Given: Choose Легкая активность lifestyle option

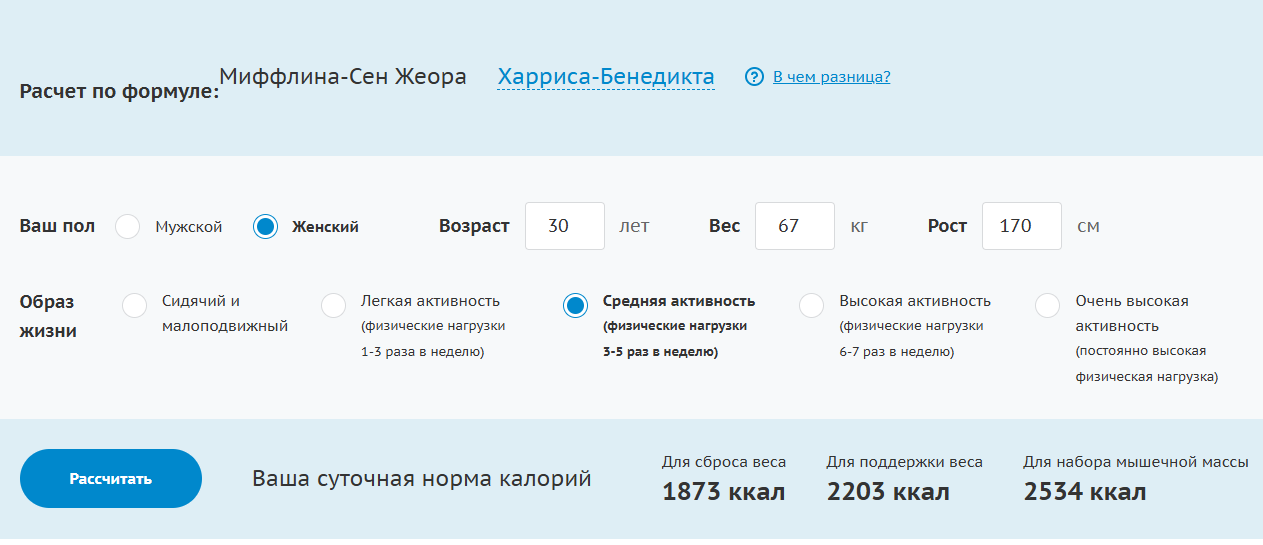Looking at the screenshot, I should [334, 306].
